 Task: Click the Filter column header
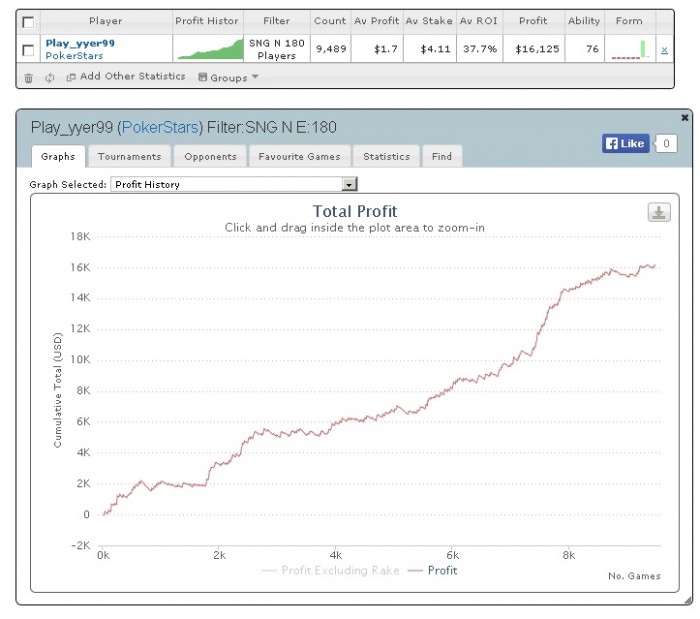[276, 21]
